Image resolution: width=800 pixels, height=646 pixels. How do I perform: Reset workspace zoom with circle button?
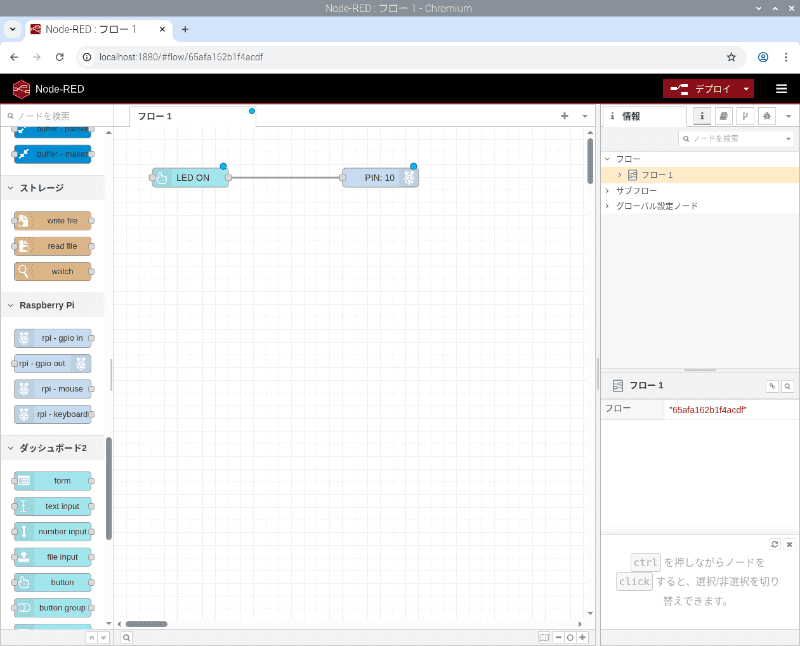[x=570, y=637]
